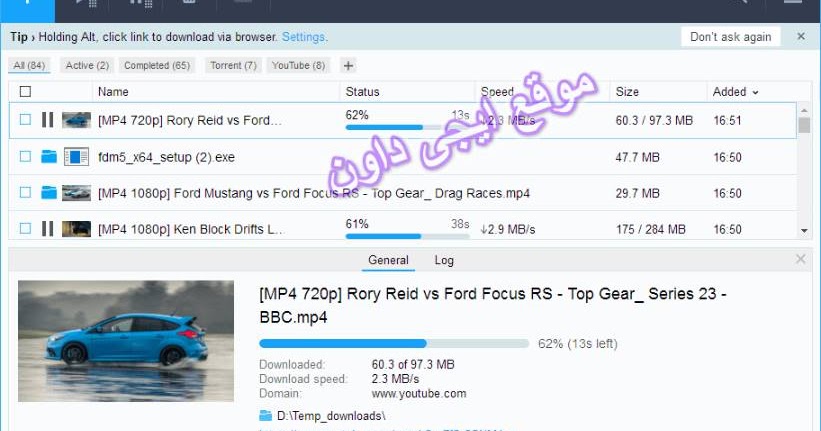The image size is (821, 431).
Task: Click the large progress bar in the details panel
Action: (394, 344)
